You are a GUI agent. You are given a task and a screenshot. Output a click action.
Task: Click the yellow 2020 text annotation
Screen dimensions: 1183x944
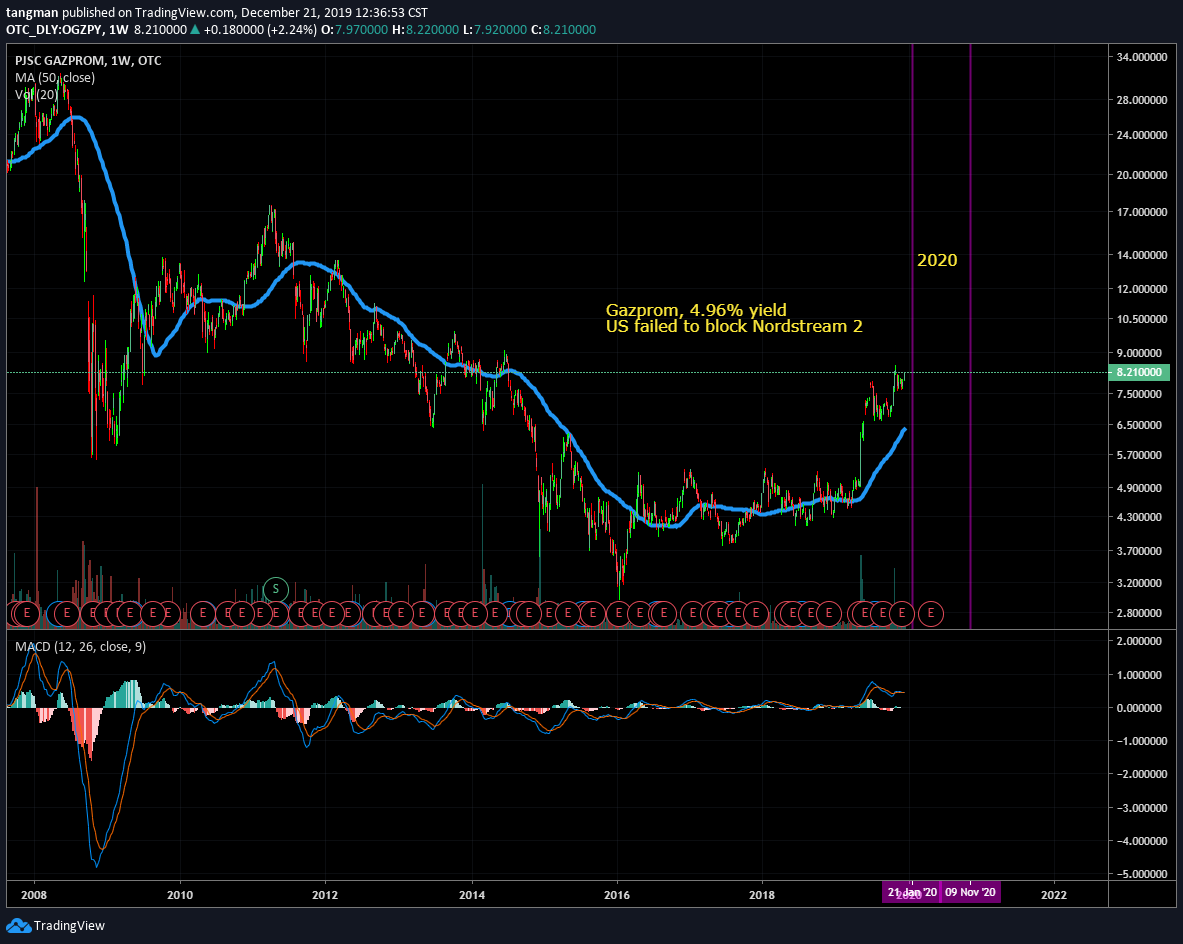[937, 260]
